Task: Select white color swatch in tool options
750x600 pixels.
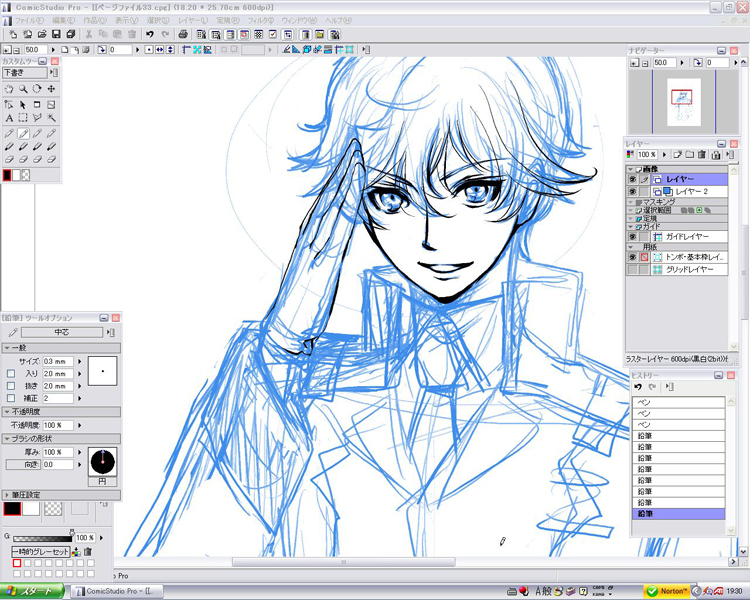Action: (x=31, y=509)
